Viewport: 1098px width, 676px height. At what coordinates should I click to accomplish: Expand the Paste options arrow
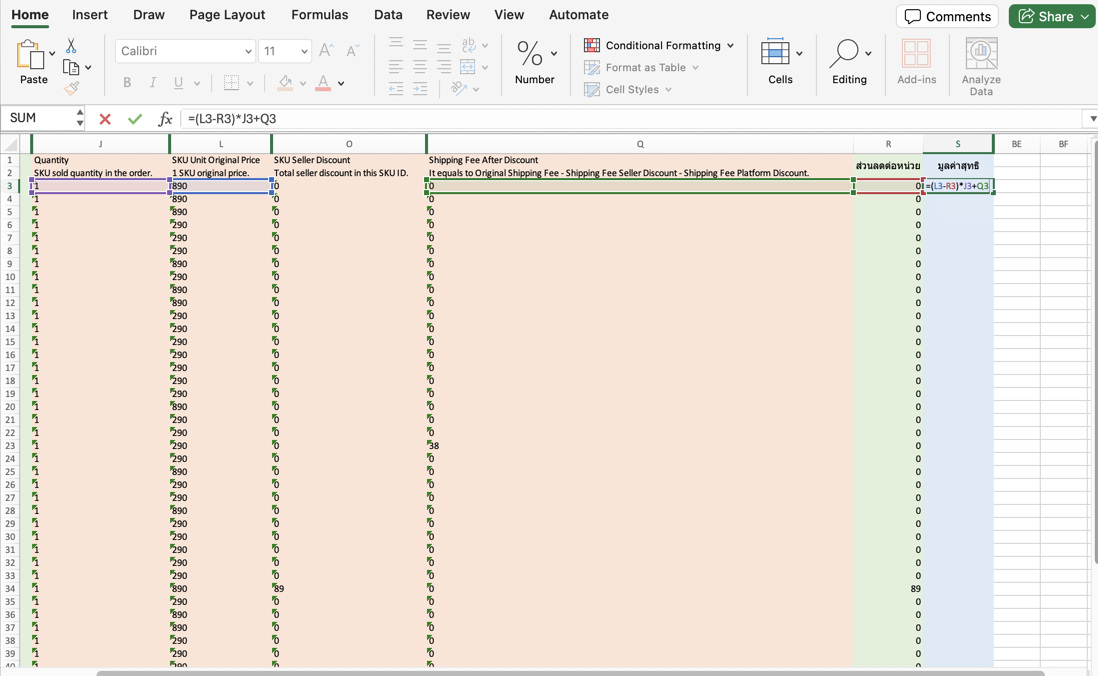coord(52,53)
